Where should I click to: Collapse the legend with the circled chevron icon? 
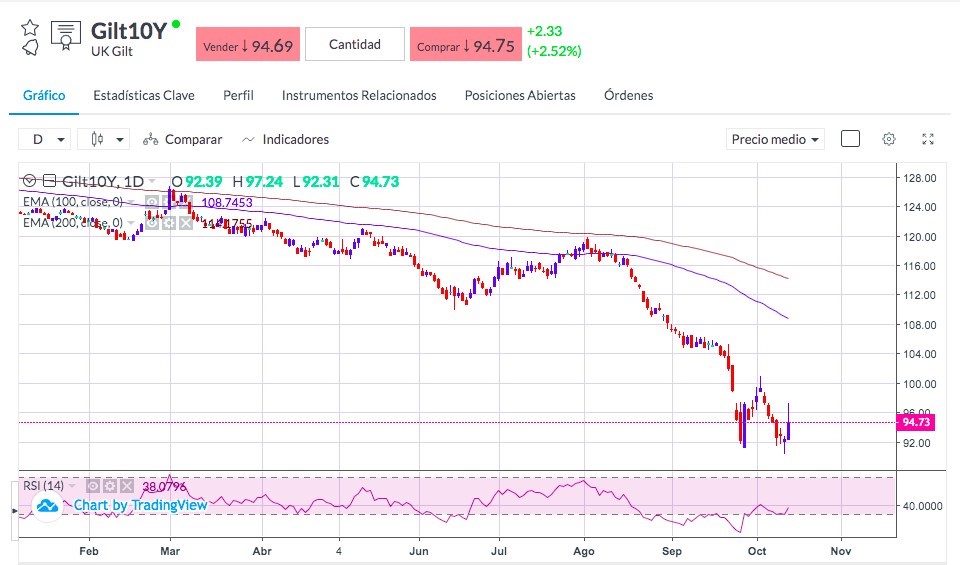pyautogui.click(x=30, y=181)
